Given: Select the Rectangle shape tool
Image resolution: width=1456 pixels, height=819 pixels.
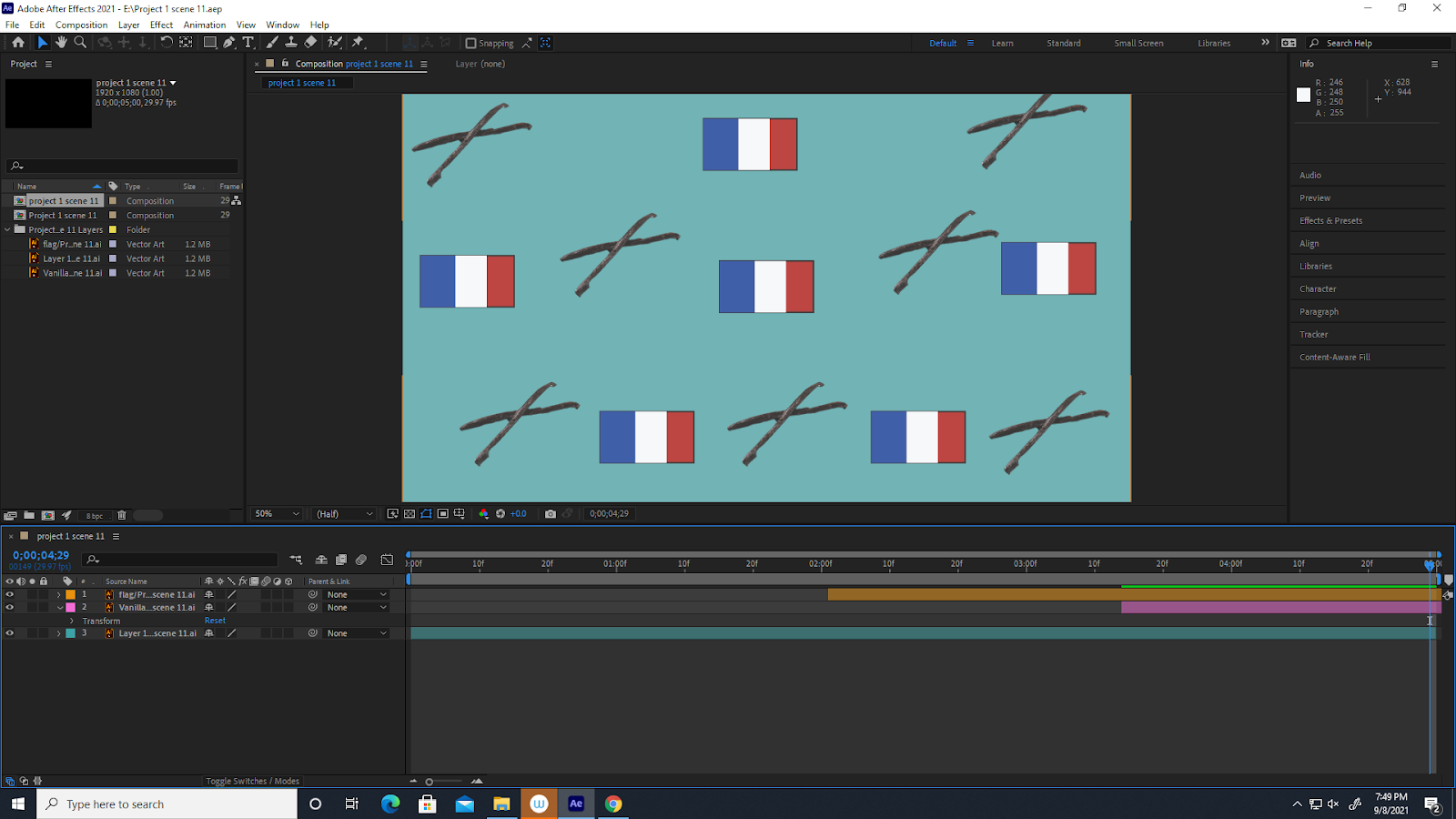Looking at the screenshot, I should (x=210, y=43).
